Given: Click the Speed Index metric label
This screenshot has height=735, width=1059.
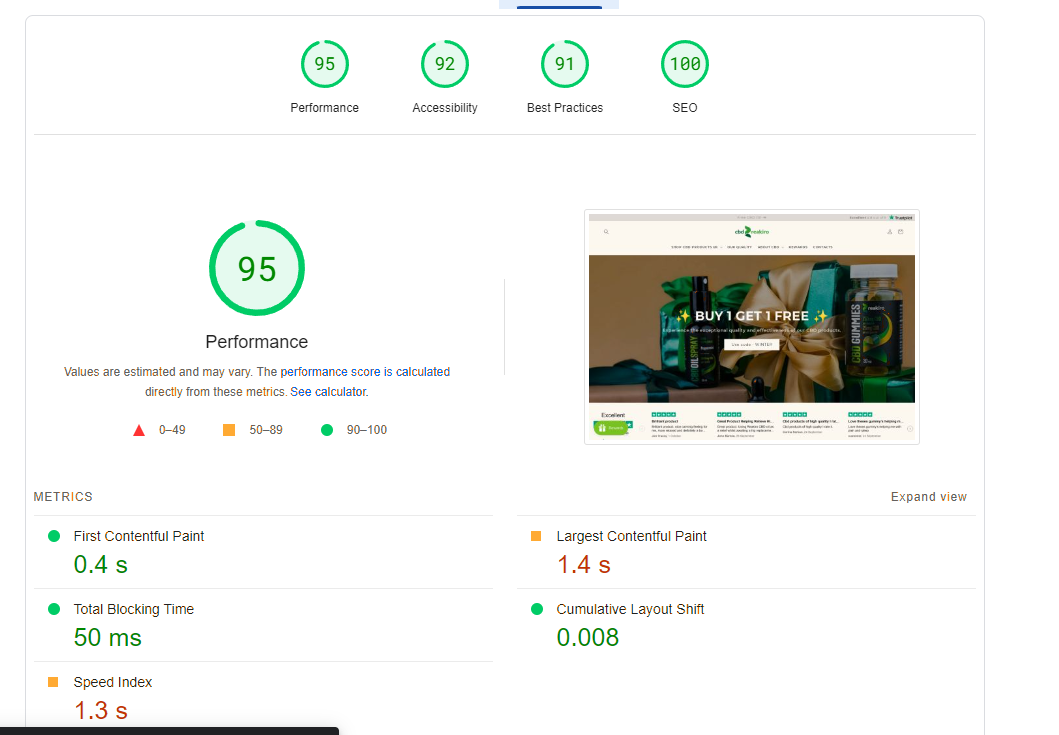Looking at the screenshot, I should [113, 682].
